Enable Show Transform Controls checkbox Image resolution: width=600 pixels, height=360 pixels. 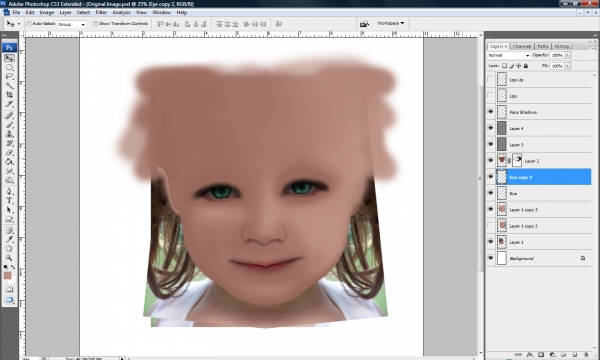96,24
